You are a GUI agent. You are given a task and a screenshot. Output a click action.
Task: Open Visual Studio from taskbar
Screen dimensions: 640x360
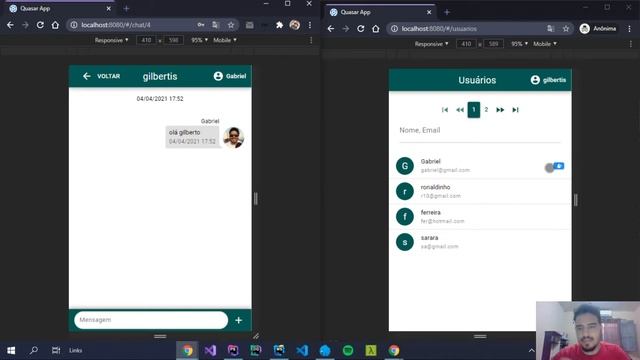pos(210,350)
